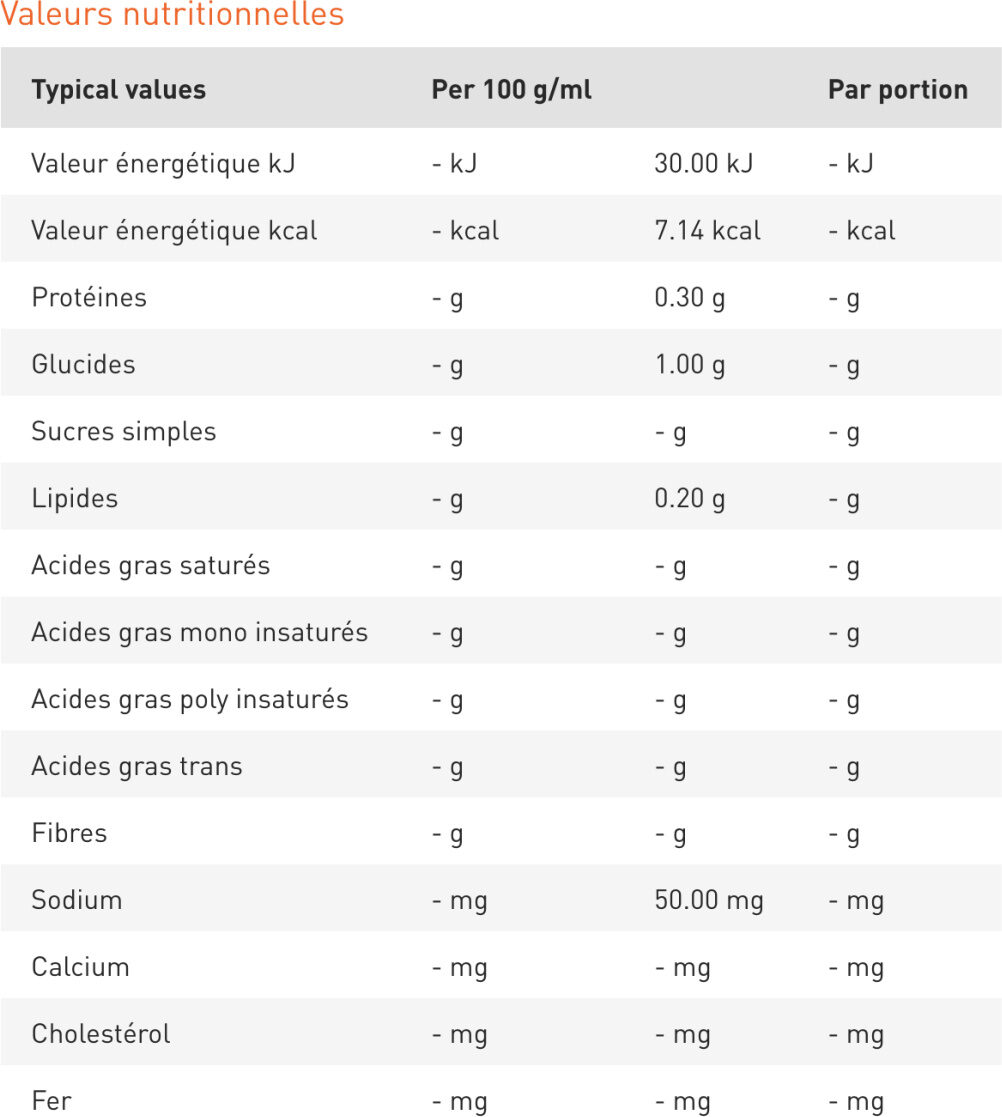Select the Typical values column header
This screenshot has height=1117, width=1002.
[x=118, y=90]
